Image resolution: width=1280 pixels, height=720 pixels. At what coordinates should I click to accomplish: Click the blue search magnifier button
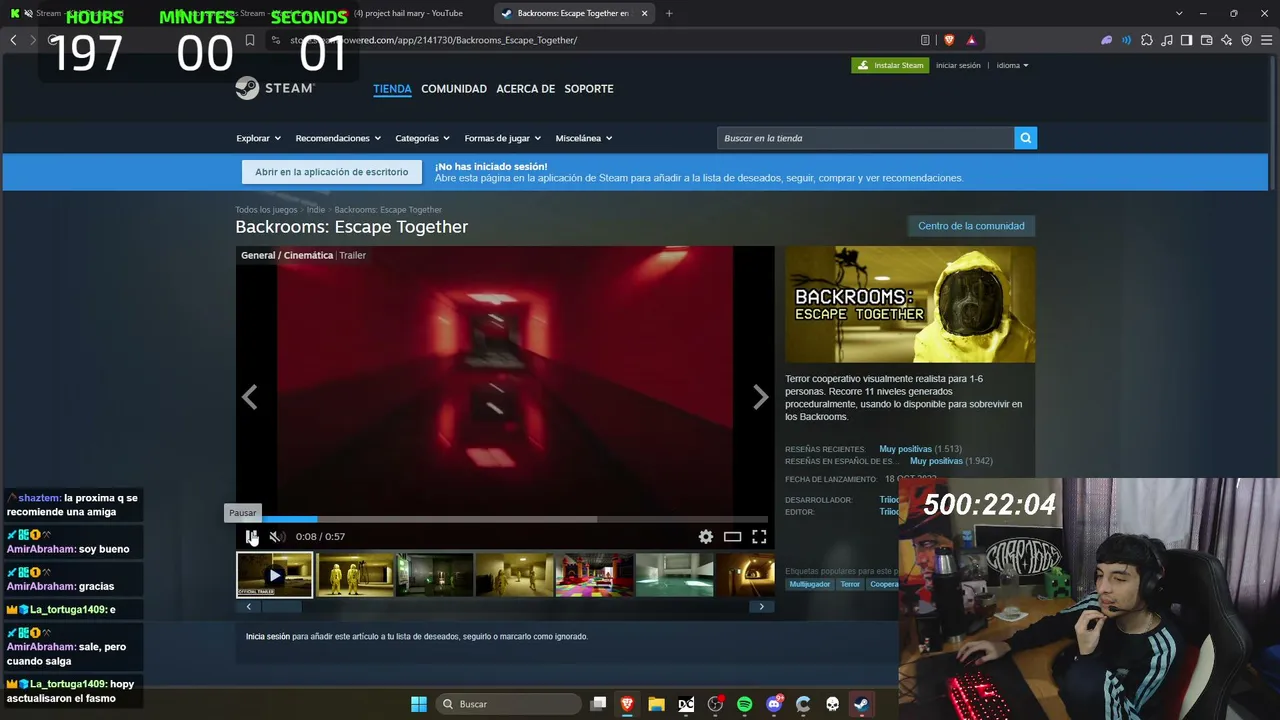click(1025, 138)
